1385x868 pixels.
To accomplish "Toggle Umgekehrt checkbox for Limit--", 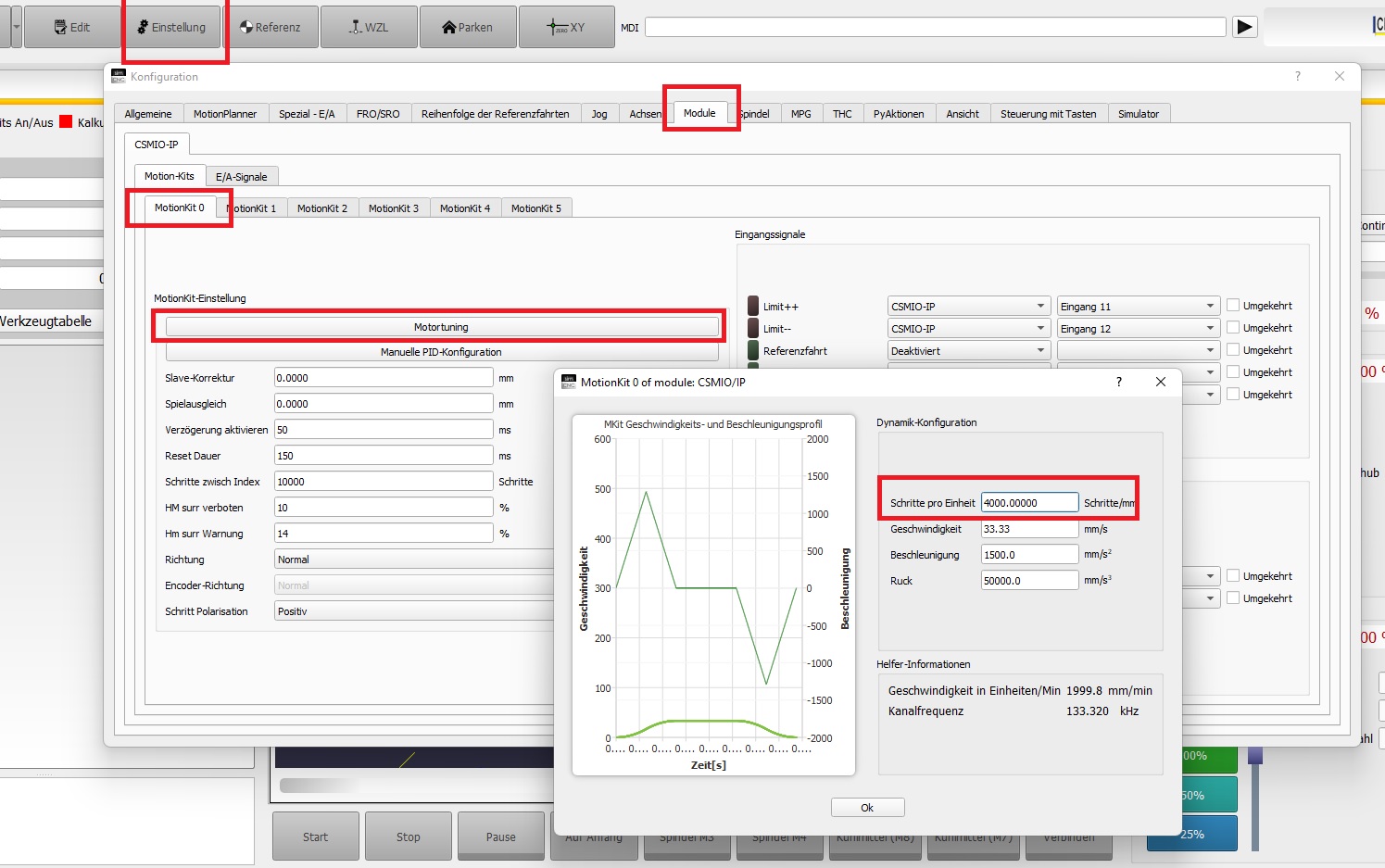I will [1233, 328].
